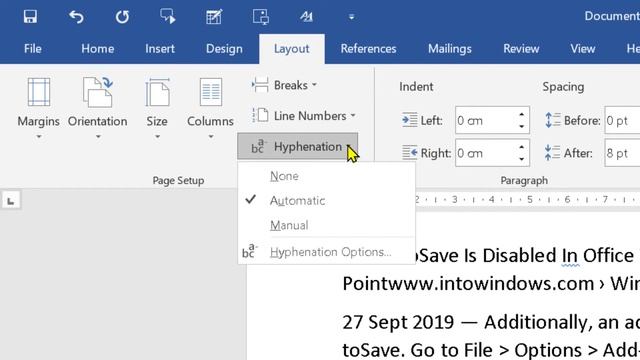640x360 pixels.
Task: Click the speech bubble with play arrow icon
Action: pyautogui.click(x=168, y=17)
